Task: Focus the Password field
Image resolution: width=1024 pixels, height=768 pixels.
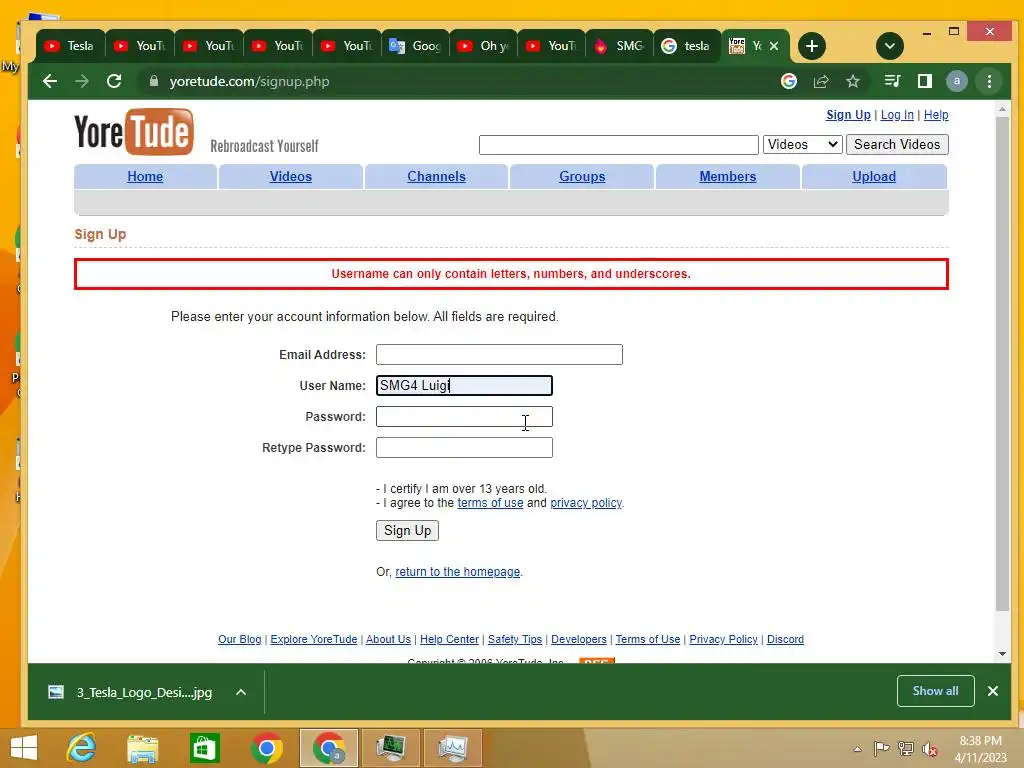Action: click(464, 417)
